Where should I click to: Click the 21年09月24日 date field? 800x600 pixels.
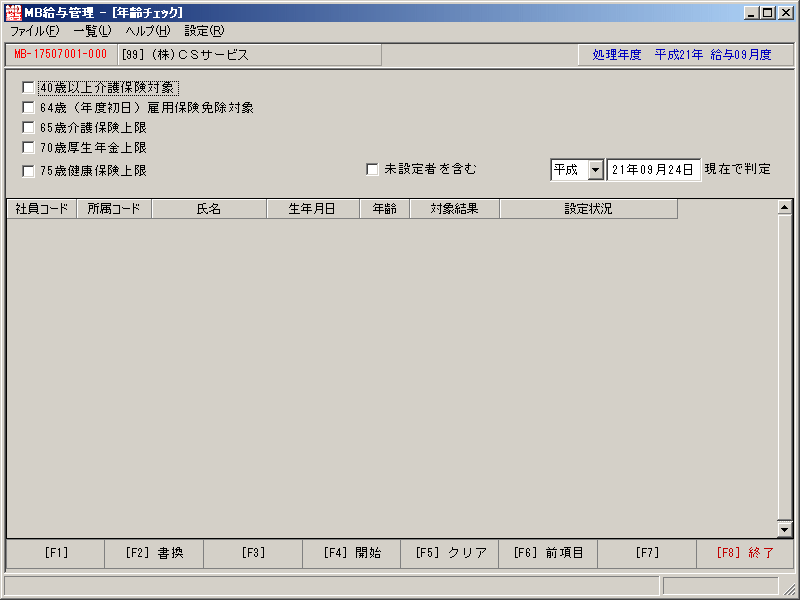coord(653,170)
